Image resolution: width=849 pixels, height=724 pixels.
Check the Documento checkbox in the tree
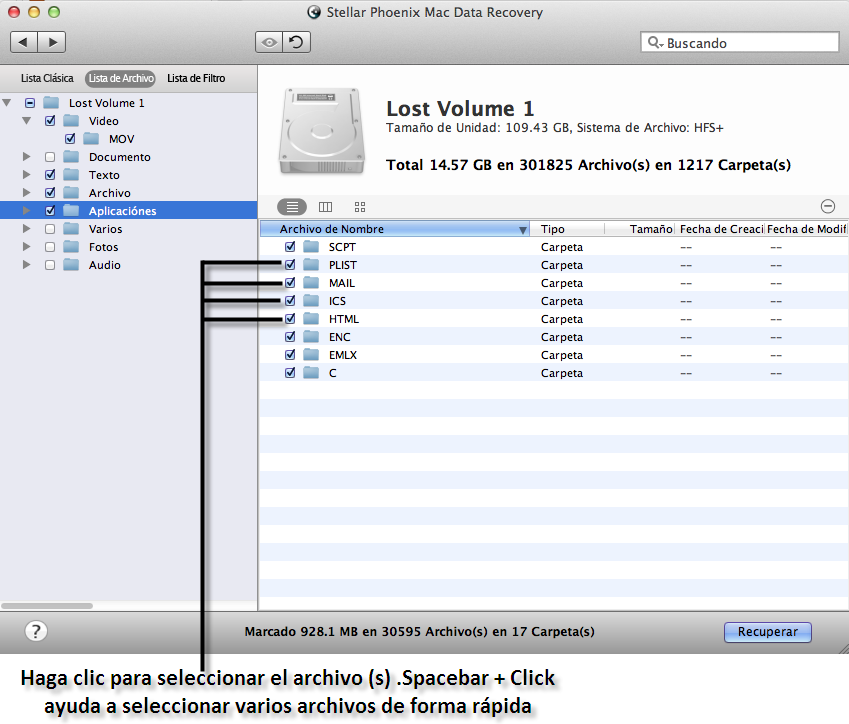click(50, 157)
